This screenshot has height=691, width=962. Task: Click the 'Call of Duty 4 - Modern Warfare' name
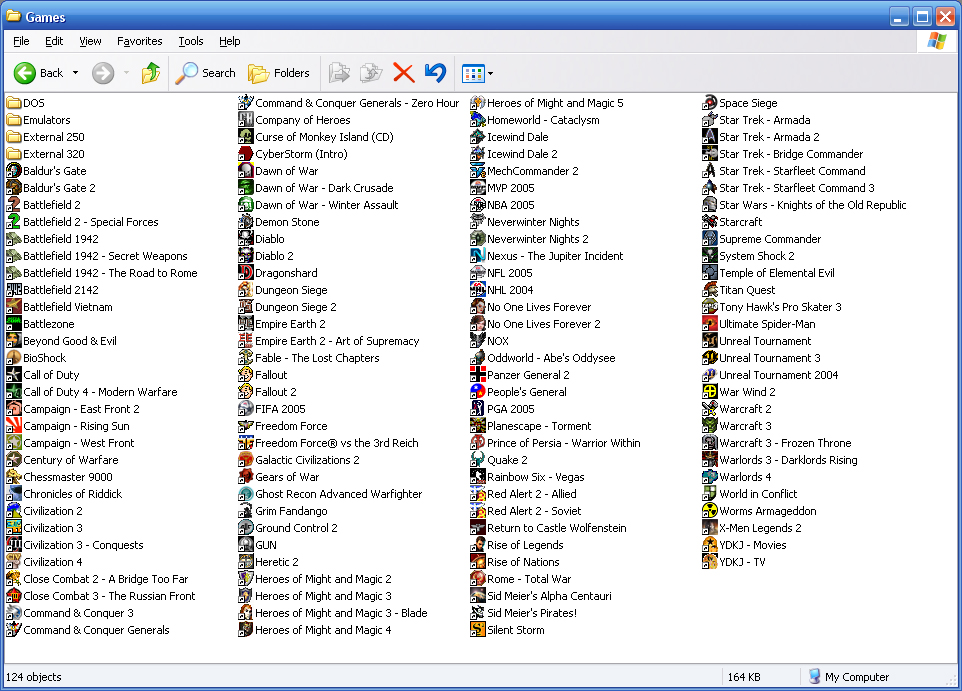(x=101, y=392)
